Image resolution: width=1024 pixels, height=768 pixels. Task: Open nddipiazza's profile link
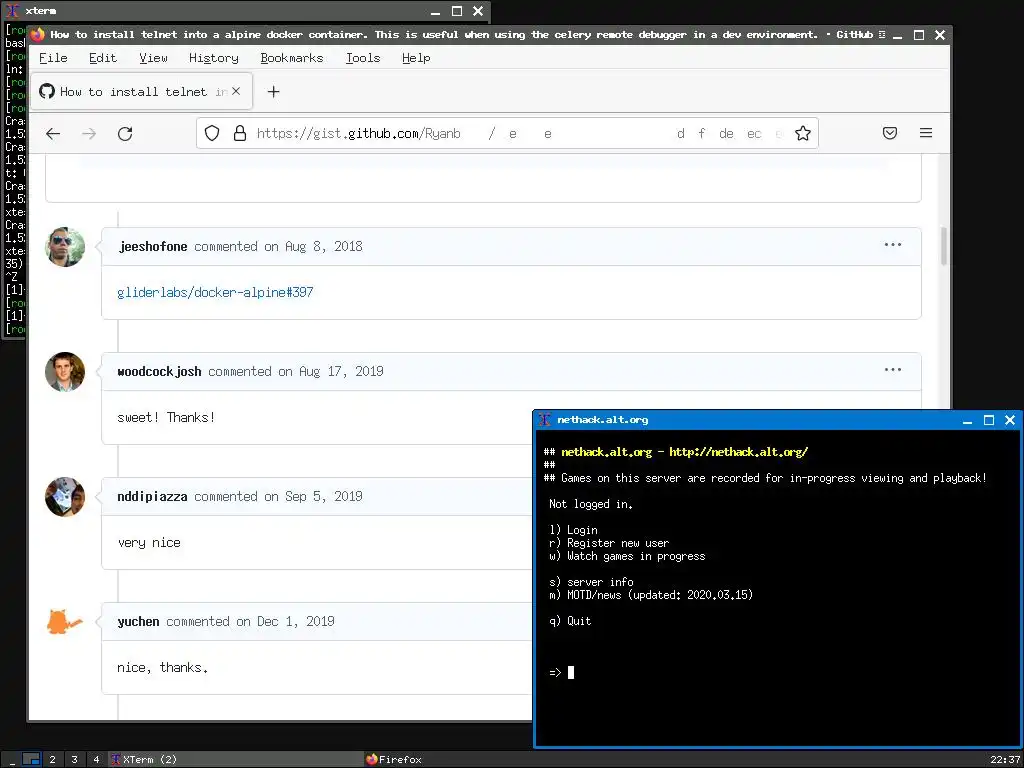(x=152, y=497)
